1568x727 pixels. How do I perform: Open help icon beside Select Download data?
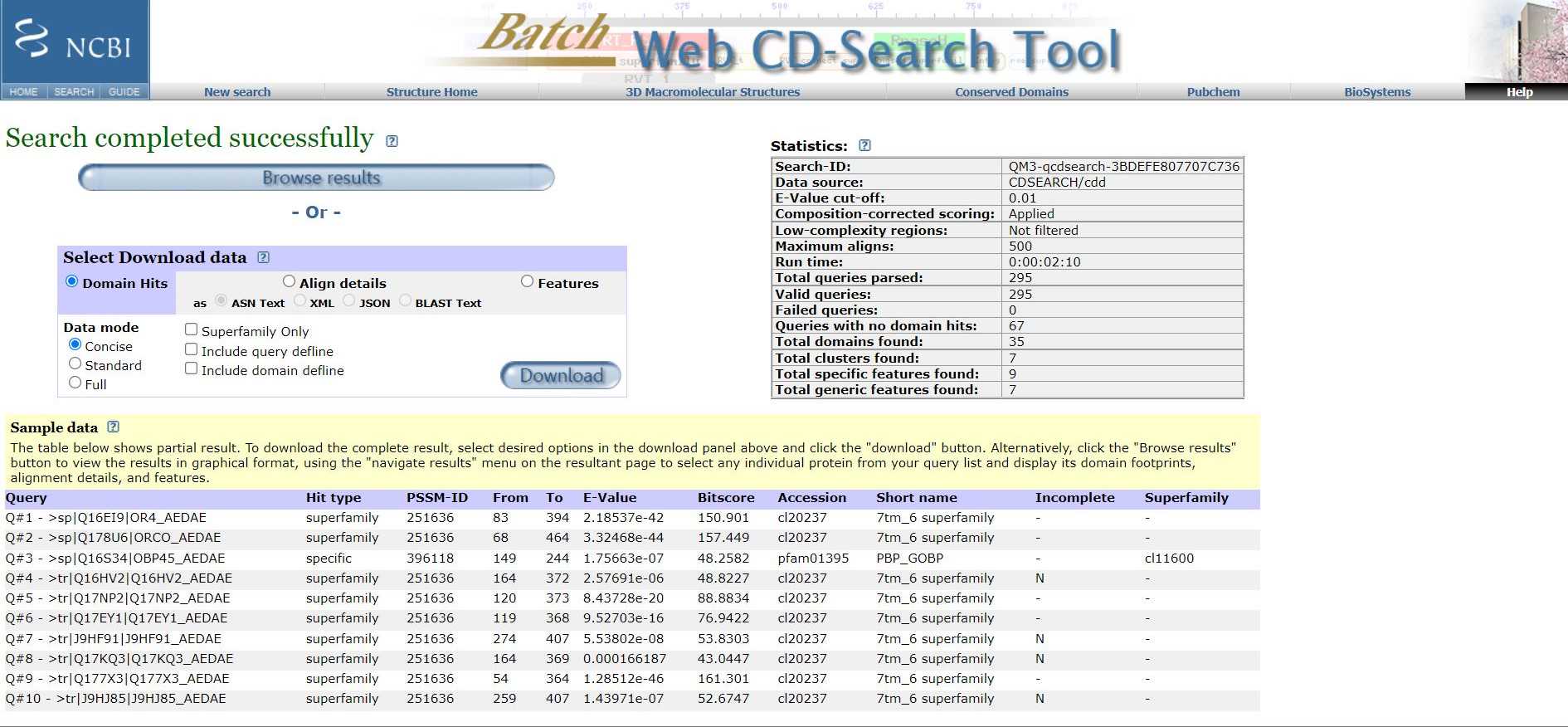tap(263, 257)
